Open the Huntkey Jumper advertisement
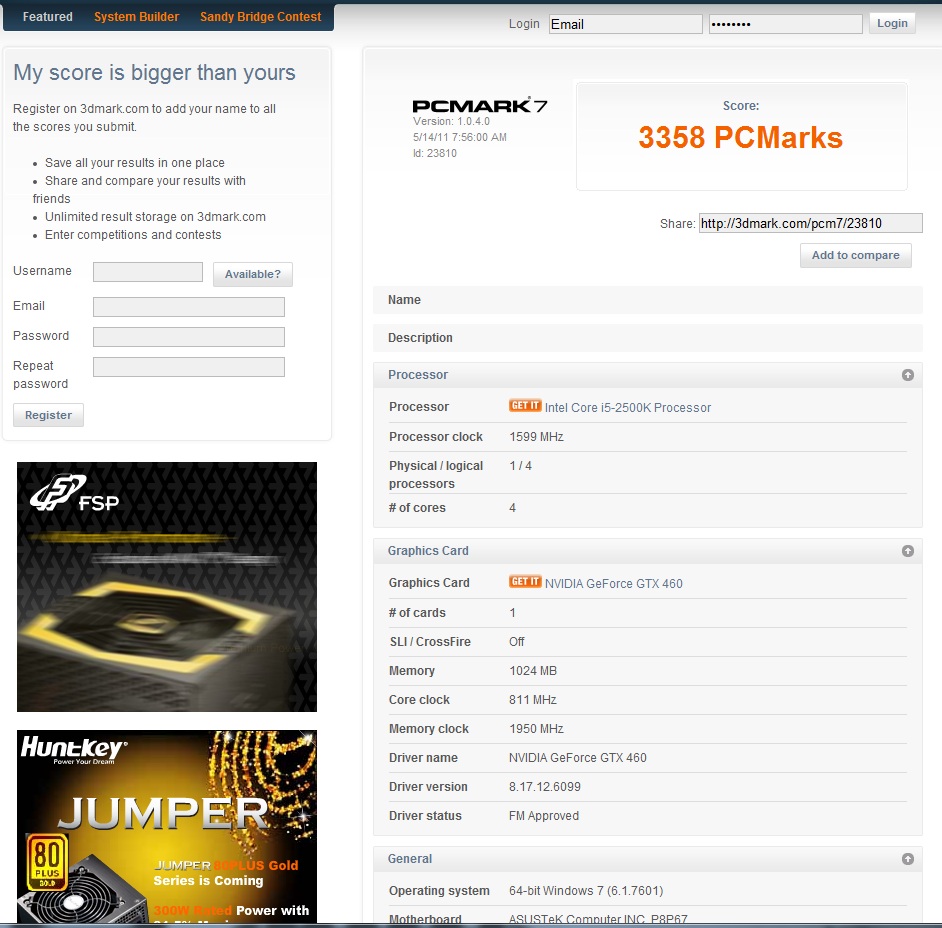This screenshot has height=928, width=942. click(167, 826)
